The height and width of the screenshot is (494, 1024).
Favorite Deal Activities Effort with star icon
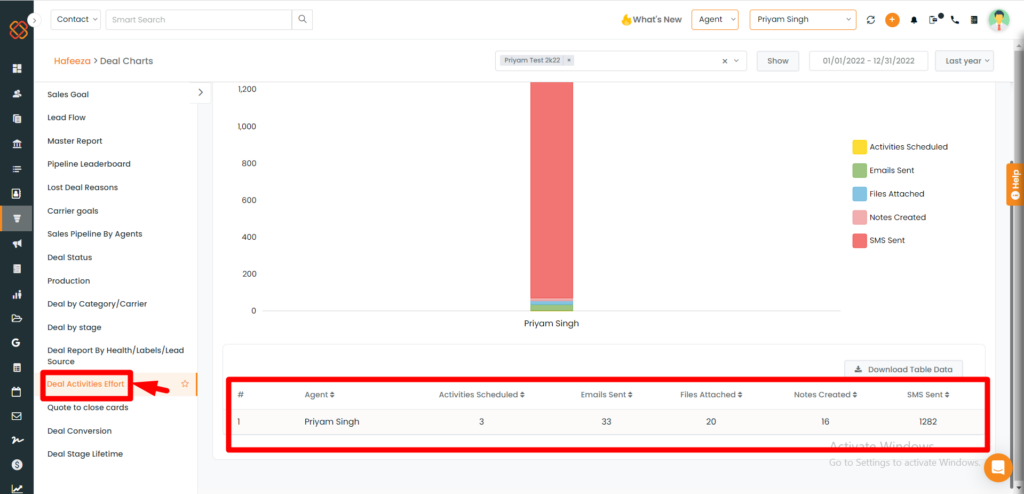click(185, 384)
